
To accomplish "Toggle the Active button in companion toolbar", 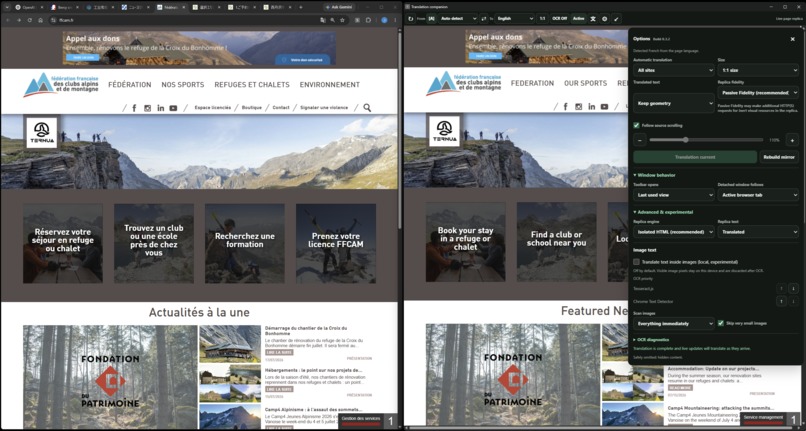I will 579,19.
